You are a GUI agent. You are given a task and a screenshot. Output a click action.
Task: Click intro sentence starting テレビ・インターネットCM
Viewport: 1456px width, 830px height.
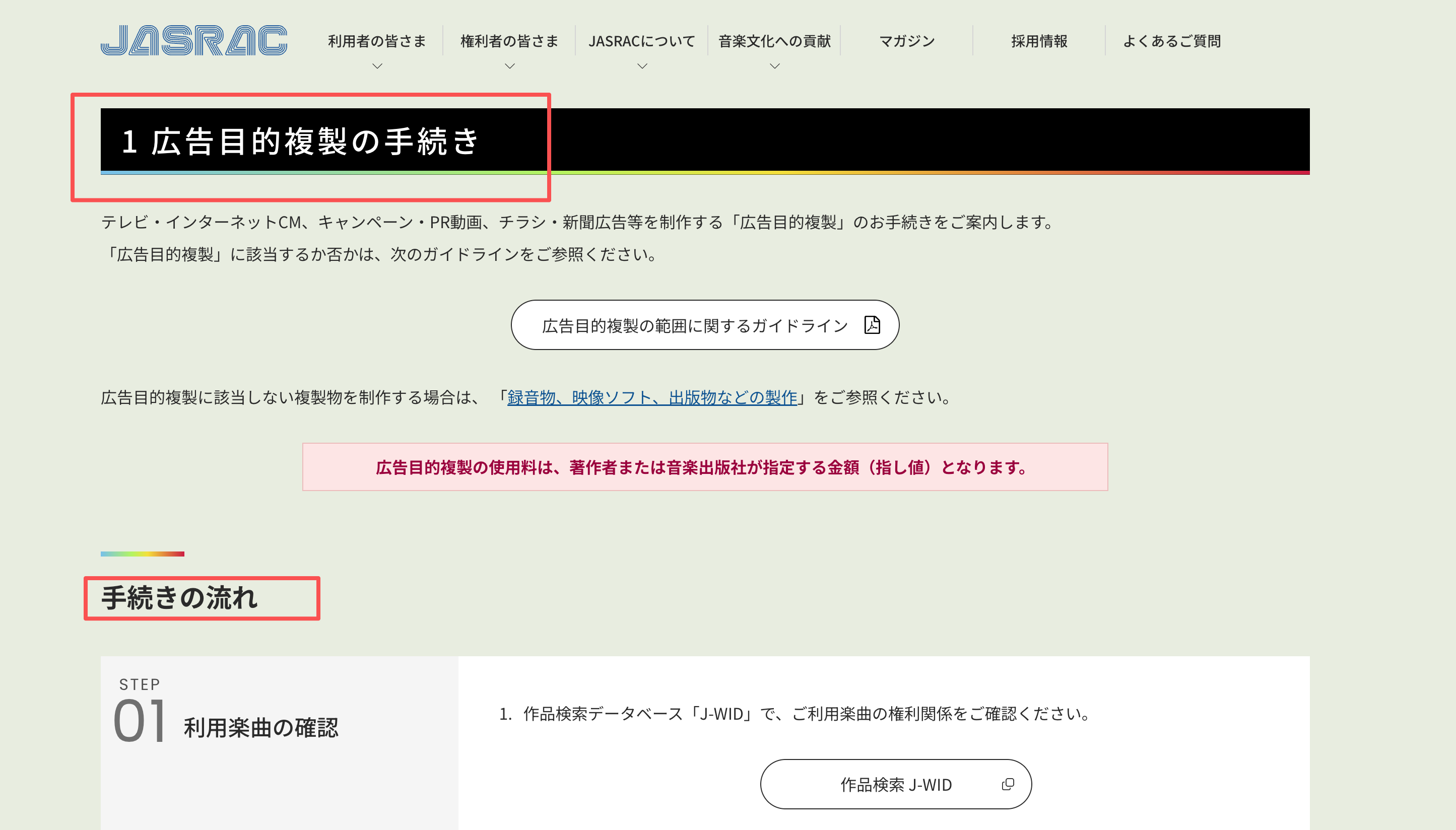pos(579,222)
